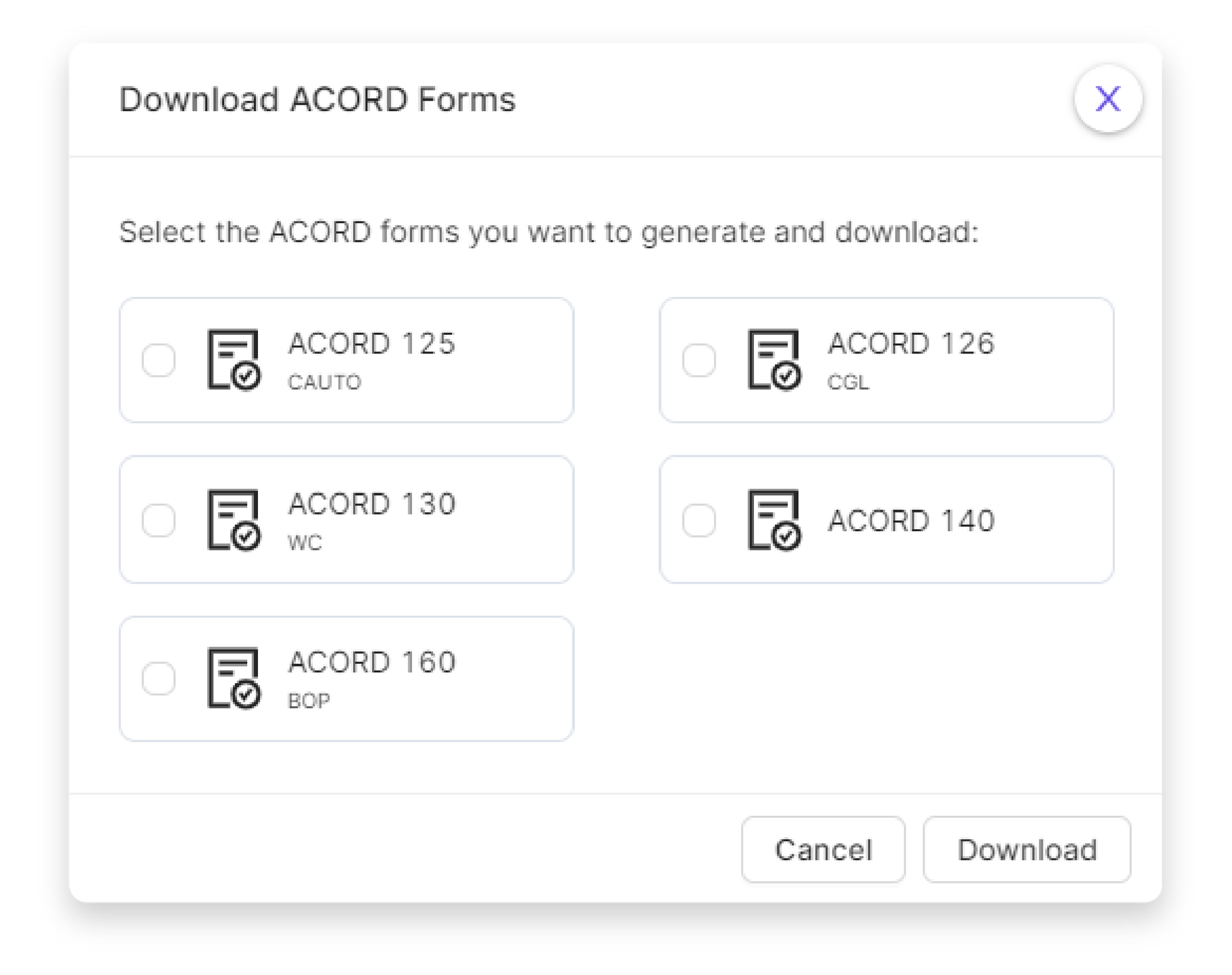
Task: Click the Select the ACORD forms instruction
Action: click(x=549, y=232)
